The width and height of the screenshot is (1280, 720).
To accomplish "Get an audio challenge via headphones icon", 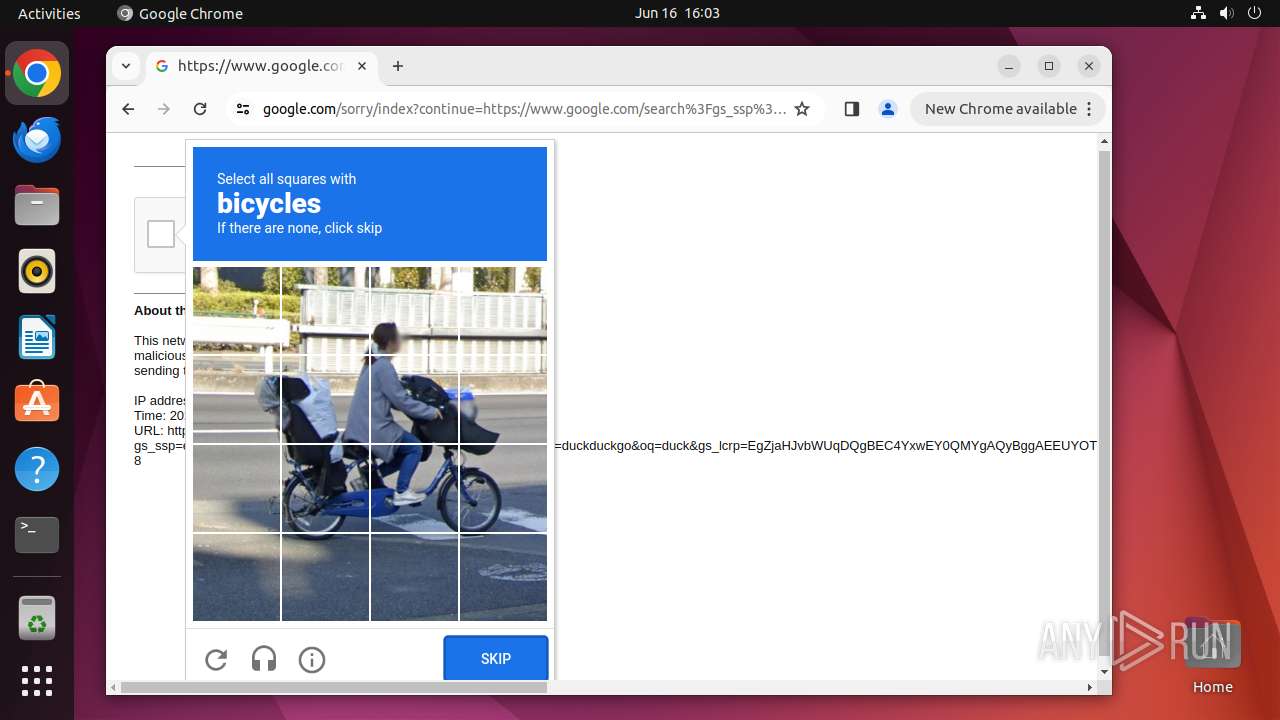I will 264,659.
